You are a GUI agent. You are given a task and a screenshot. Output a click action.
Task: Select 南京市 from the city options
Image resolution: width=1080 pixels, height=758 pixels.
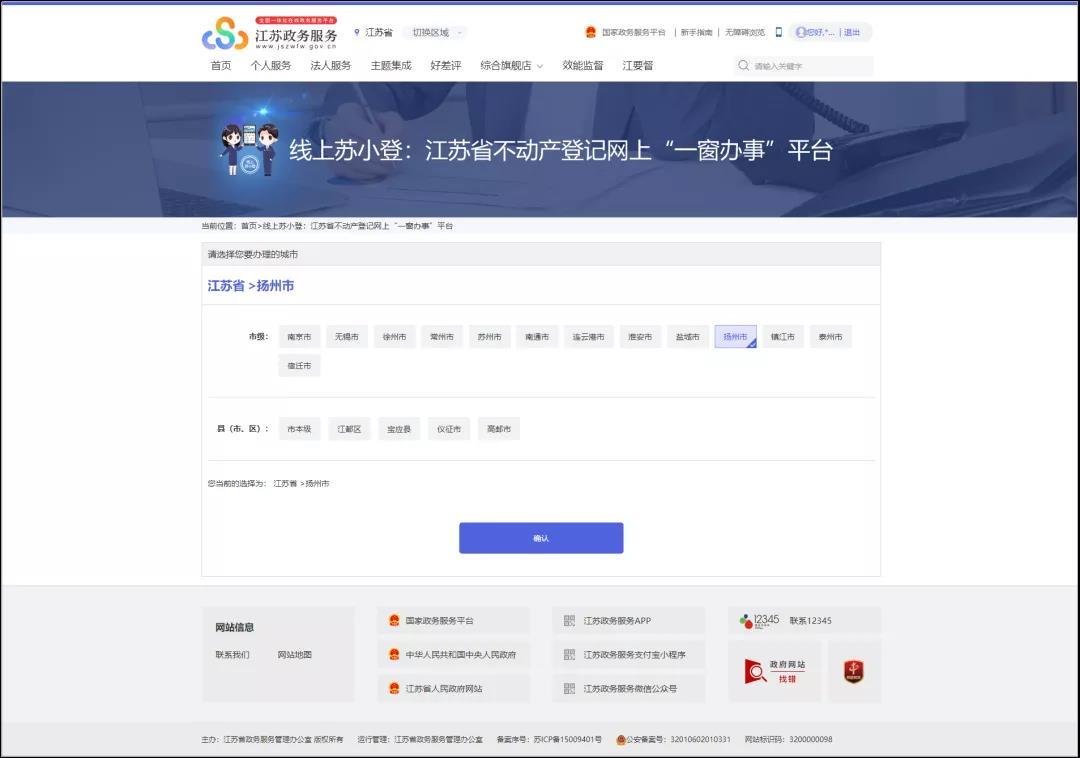tap(297, 336)
